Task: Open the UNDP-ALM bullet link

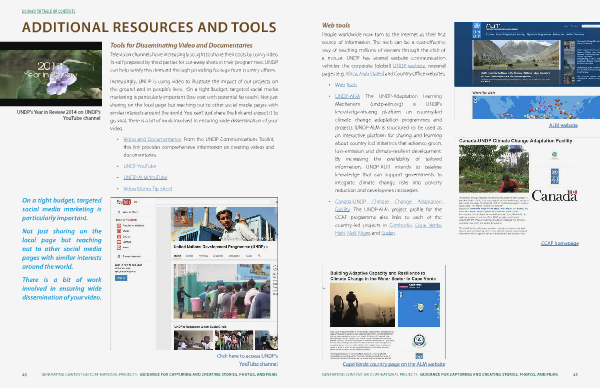Action: click(347, 96)
